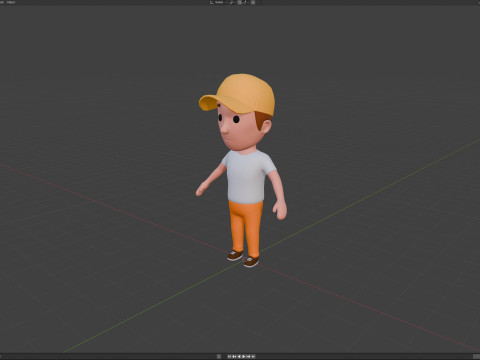
Task: Jump to previous keyframe
Action: point(234,357)
